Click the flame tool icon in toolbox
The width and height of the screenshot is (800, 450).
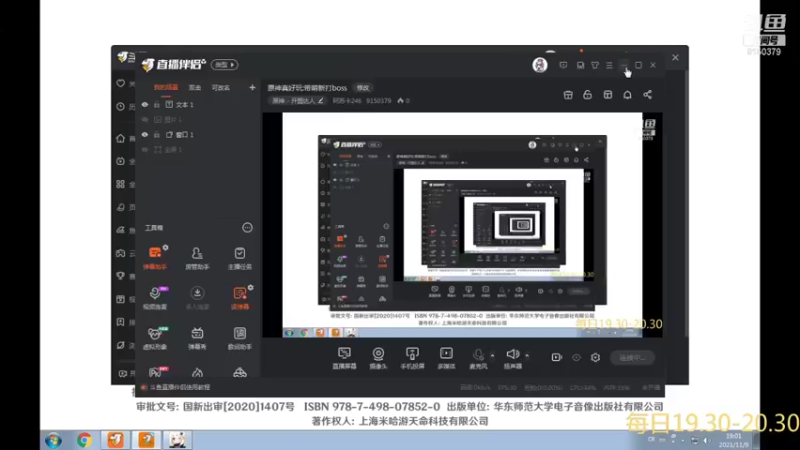[197, 372]
